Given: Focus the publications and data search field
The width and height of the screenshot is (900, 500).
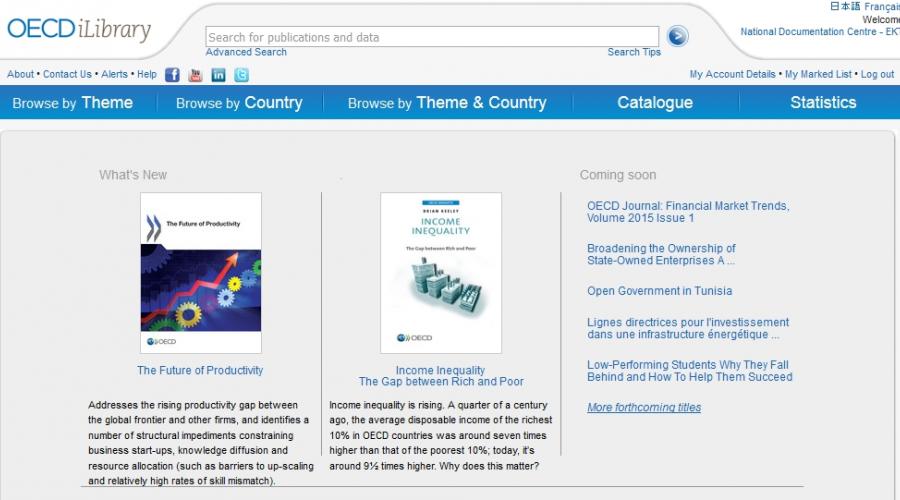Looking at the screenshot, I should [432, 37].
